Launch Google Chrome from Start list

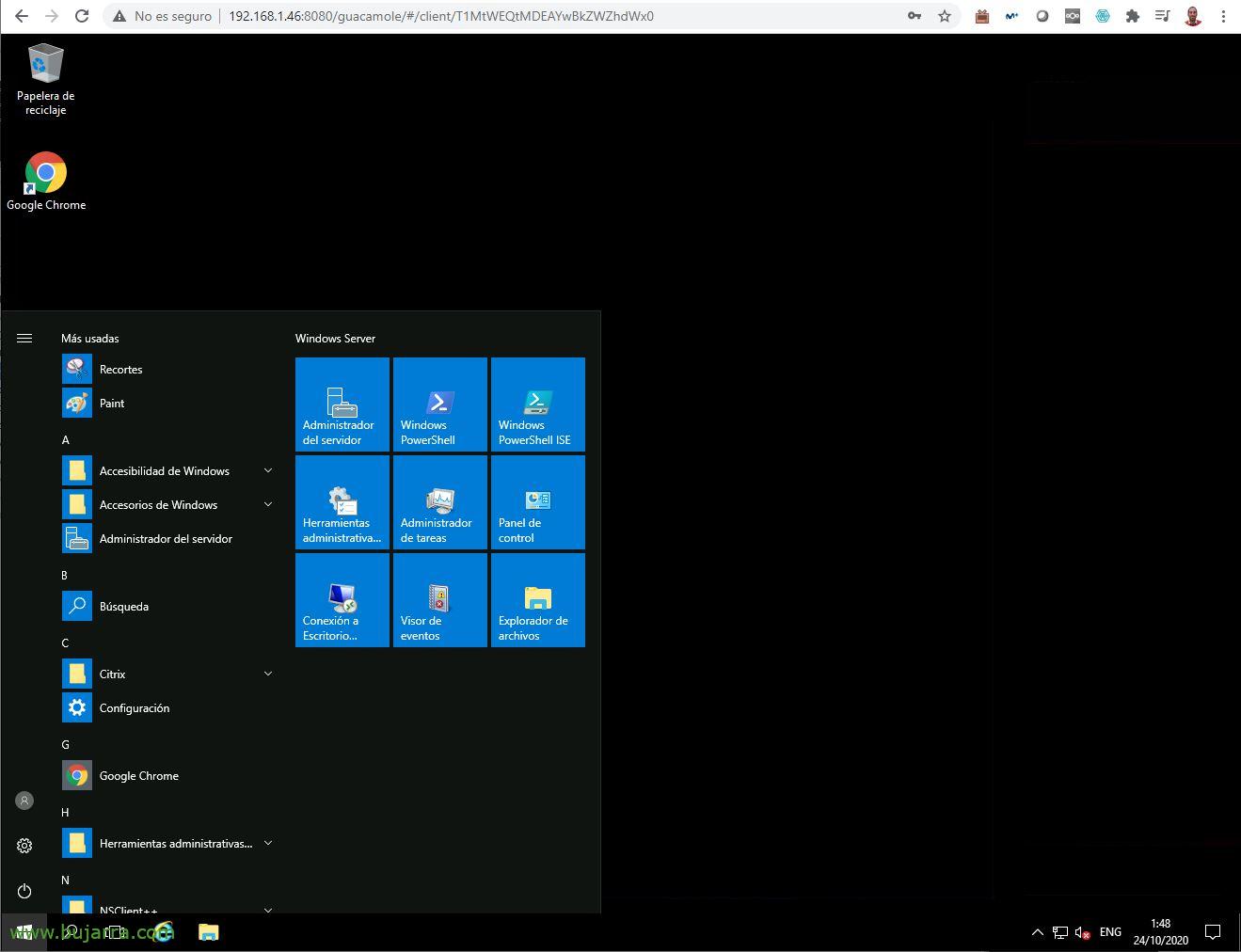[x=167, y=775]
